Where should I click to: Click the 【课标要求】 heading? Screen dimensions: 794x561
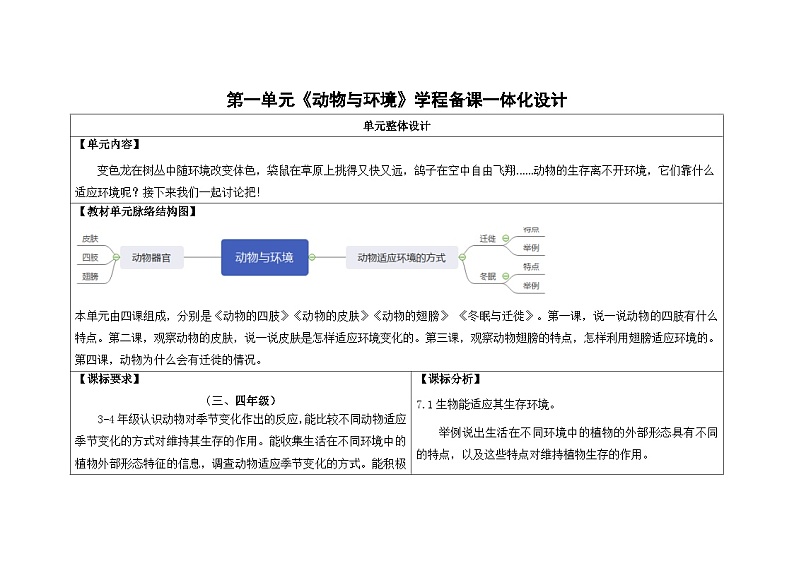tap(108, 379)
